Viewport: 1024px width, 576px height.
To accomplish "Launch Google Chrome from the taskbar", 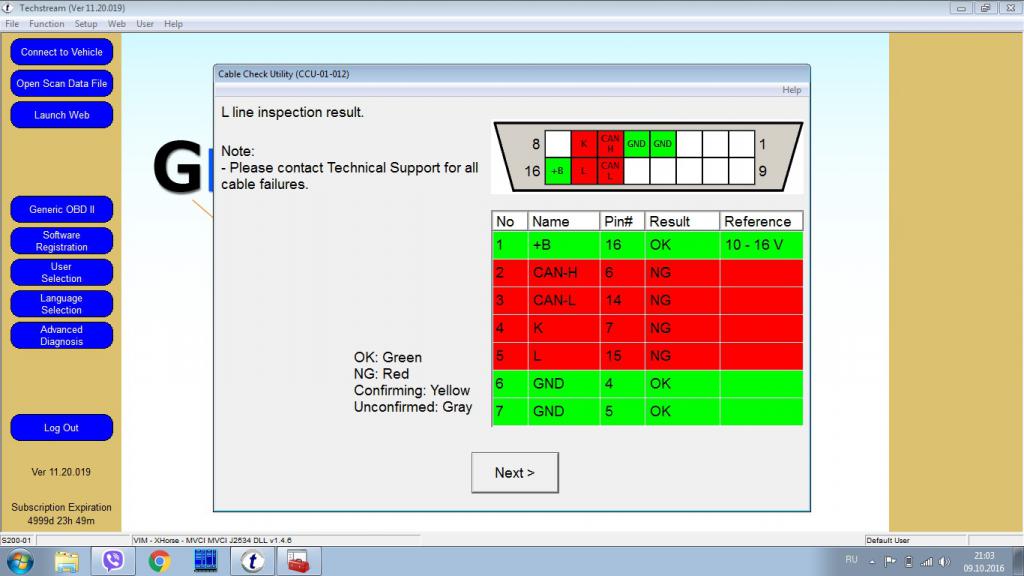I will [x=159, y=561].
